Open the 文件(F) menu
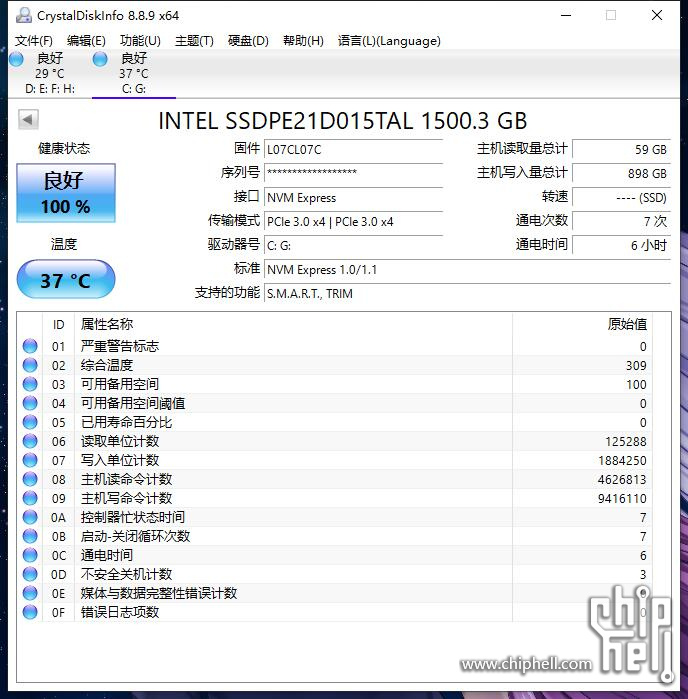The height and width of the screenshot is (699, 688). point(34,41)
